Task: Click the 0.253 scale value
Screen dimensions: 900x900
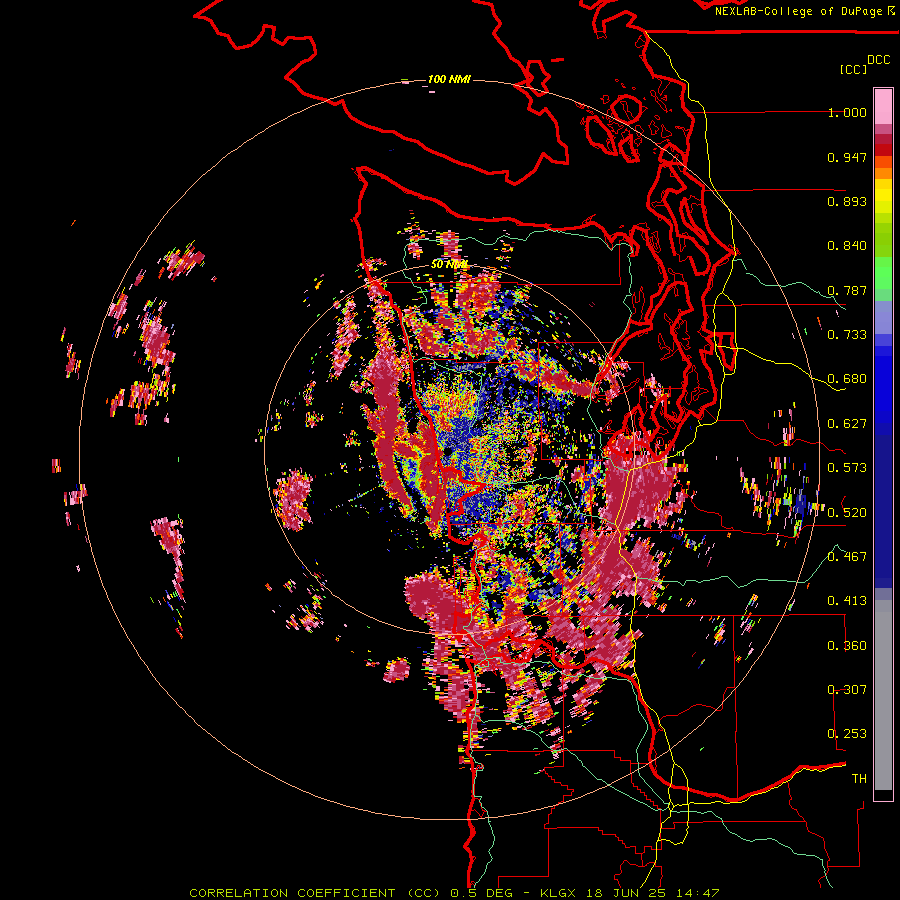Action: point(847,734)
